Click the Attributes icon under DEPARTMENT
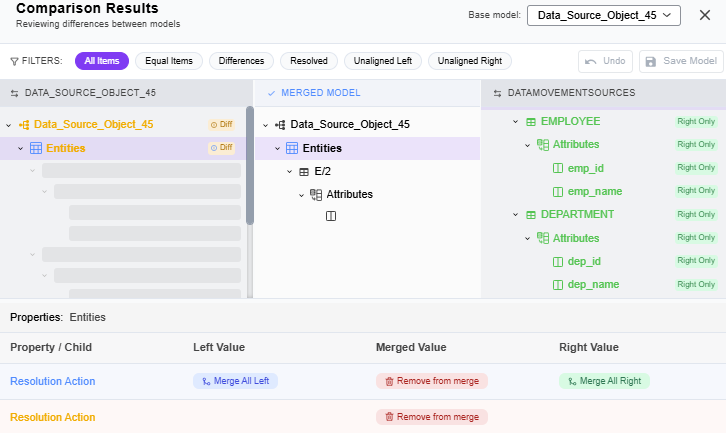Screen dimensions: 726x433 [543, 238]
